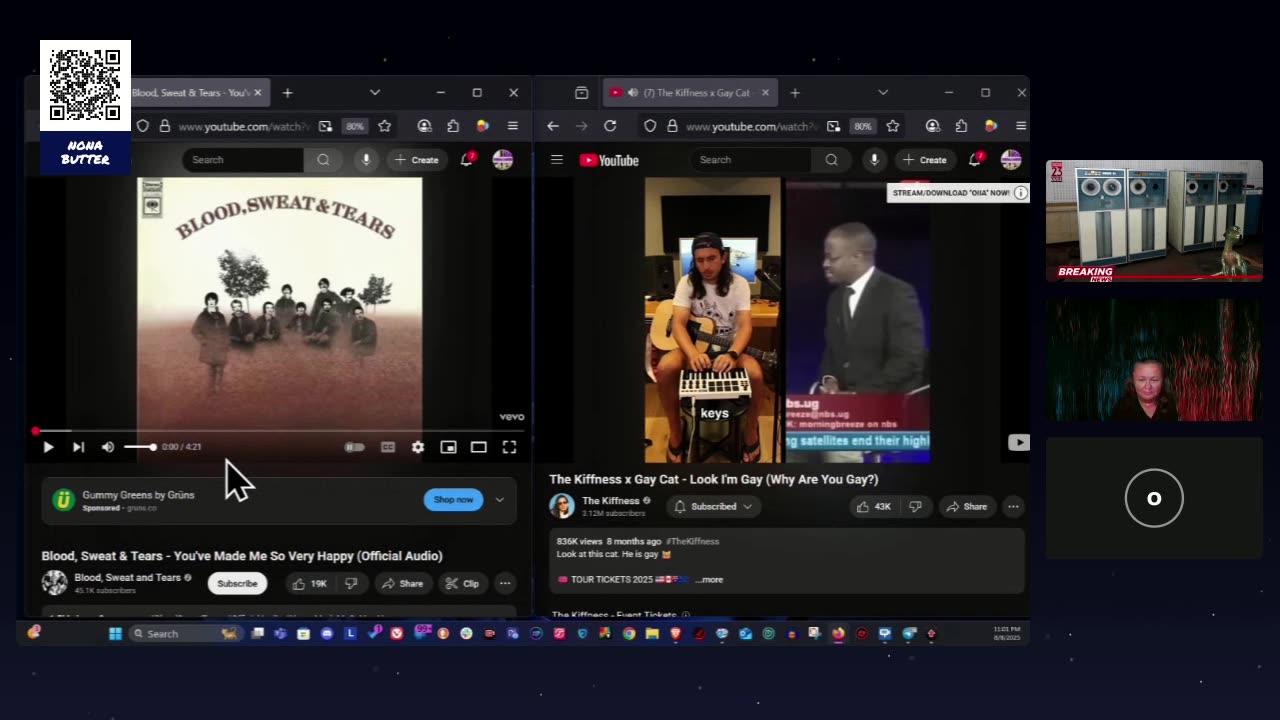
Task: Share The Kiffness x Gay Cat video
Action: (967, 507)
